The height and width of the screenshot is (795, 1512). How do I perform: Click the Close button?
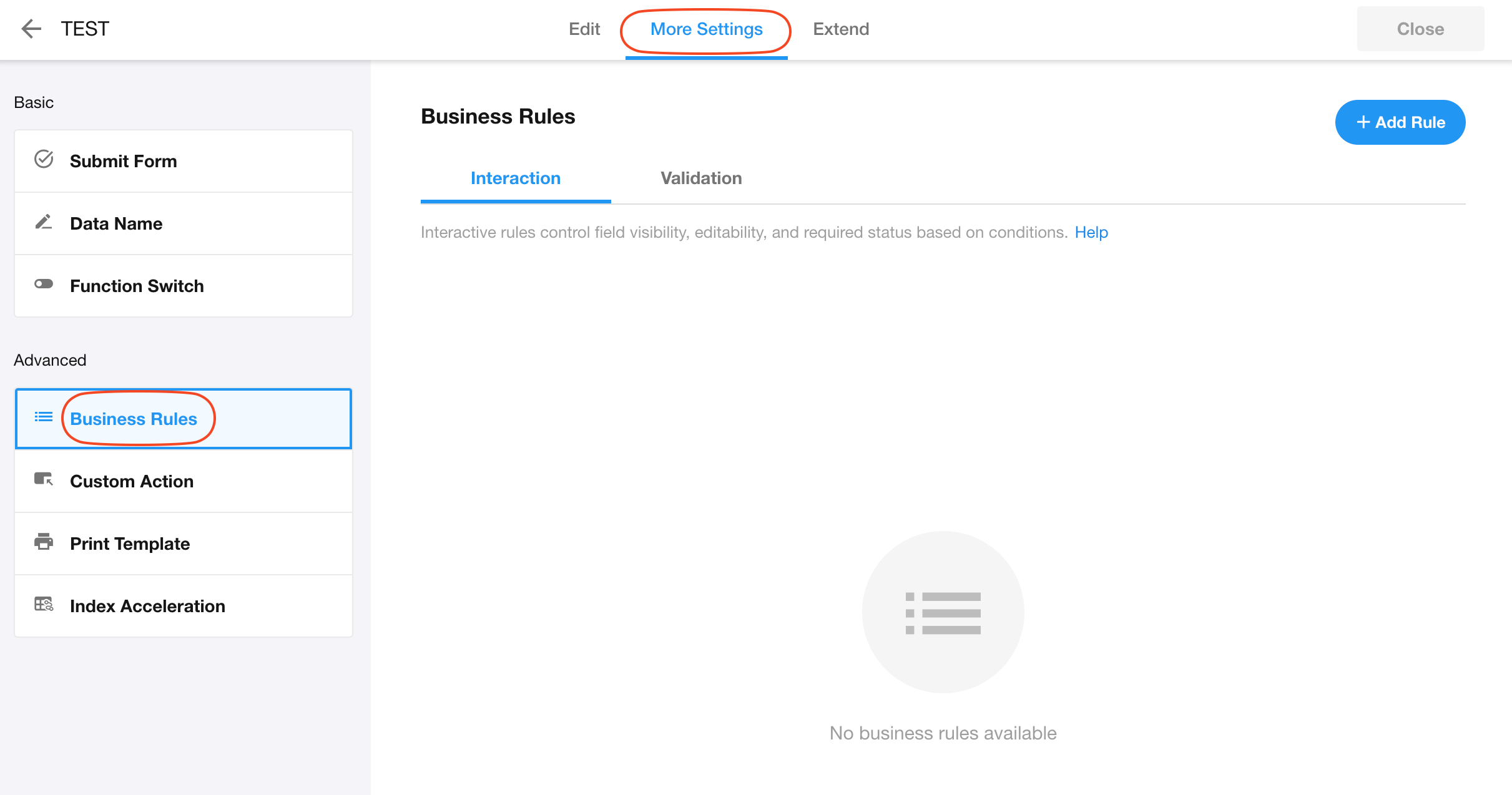pyautogui.click(x=1420, y=29)
